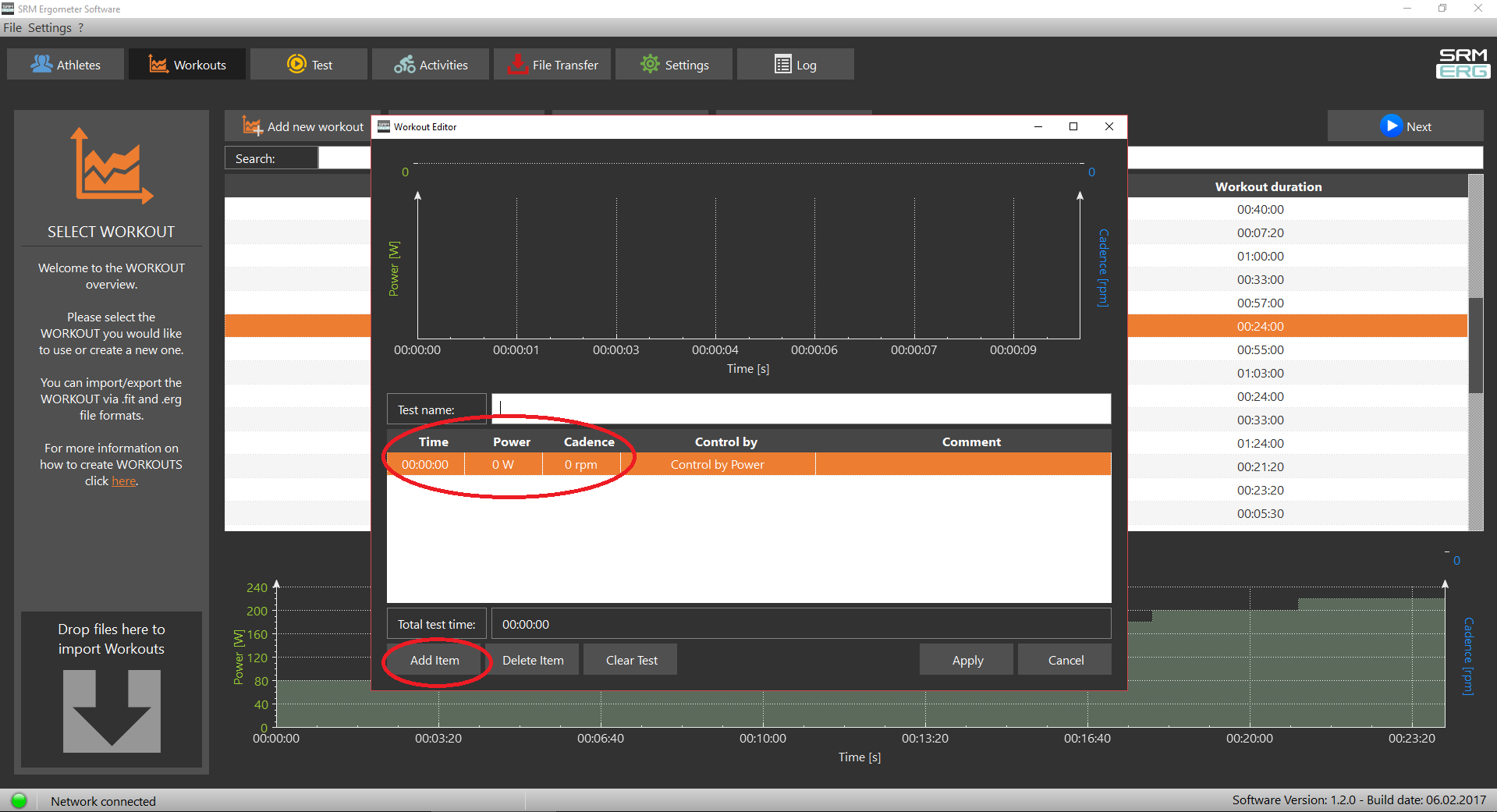
Task: Click the Test name input field
Action: pyautogui.click(x=801, y=409)
